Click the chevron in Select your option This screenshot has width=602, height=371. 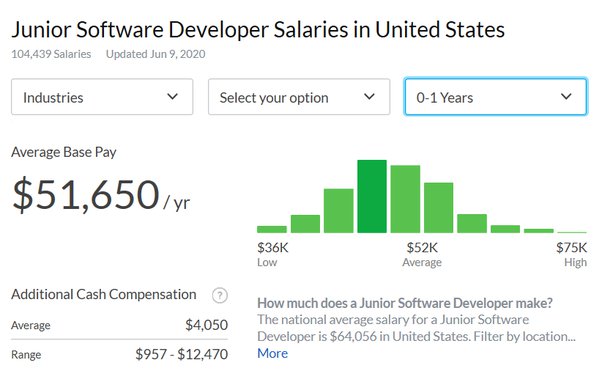click(369, 96)
